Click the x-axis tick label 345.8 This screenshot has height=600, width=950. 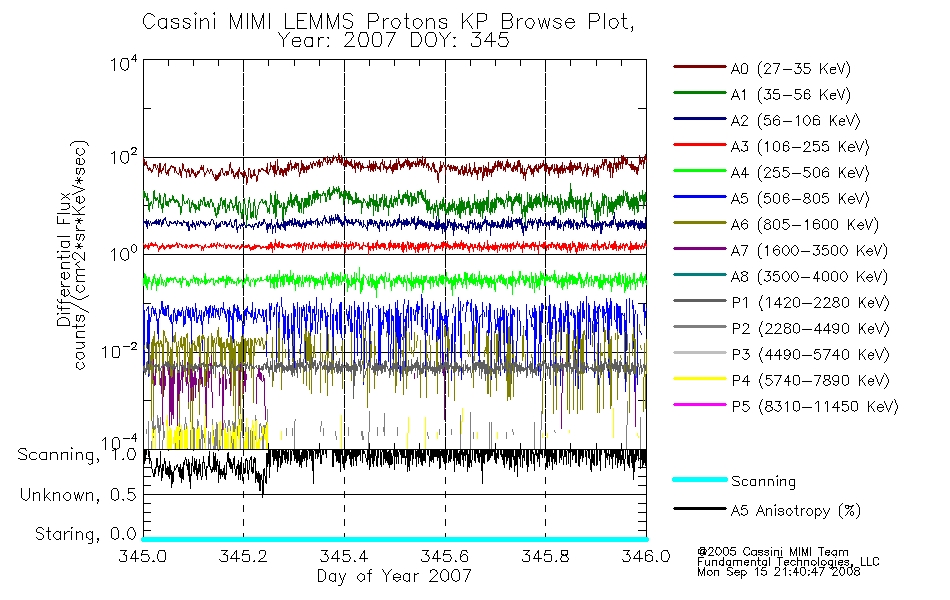tap(545, 556)
